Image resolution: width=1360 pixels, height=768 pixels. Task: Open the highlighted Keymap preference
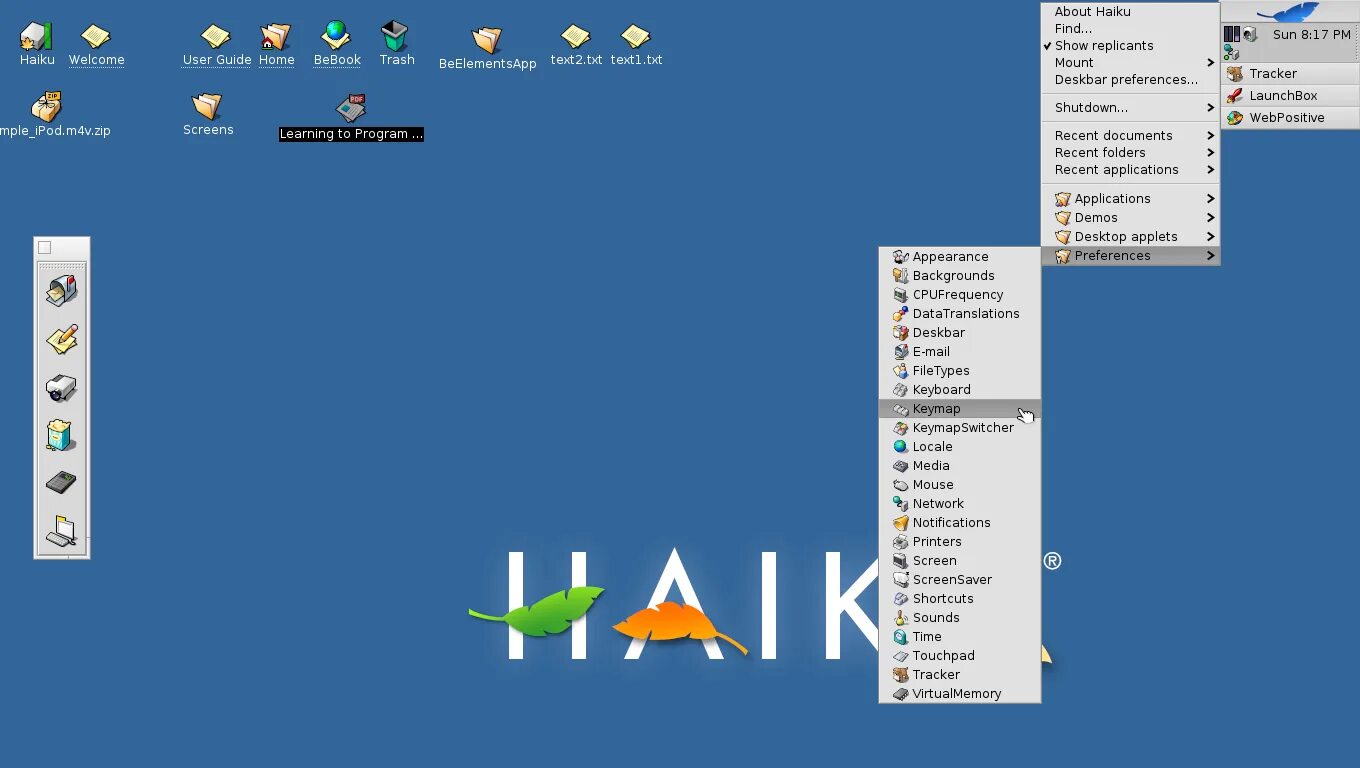pos(960,409)
